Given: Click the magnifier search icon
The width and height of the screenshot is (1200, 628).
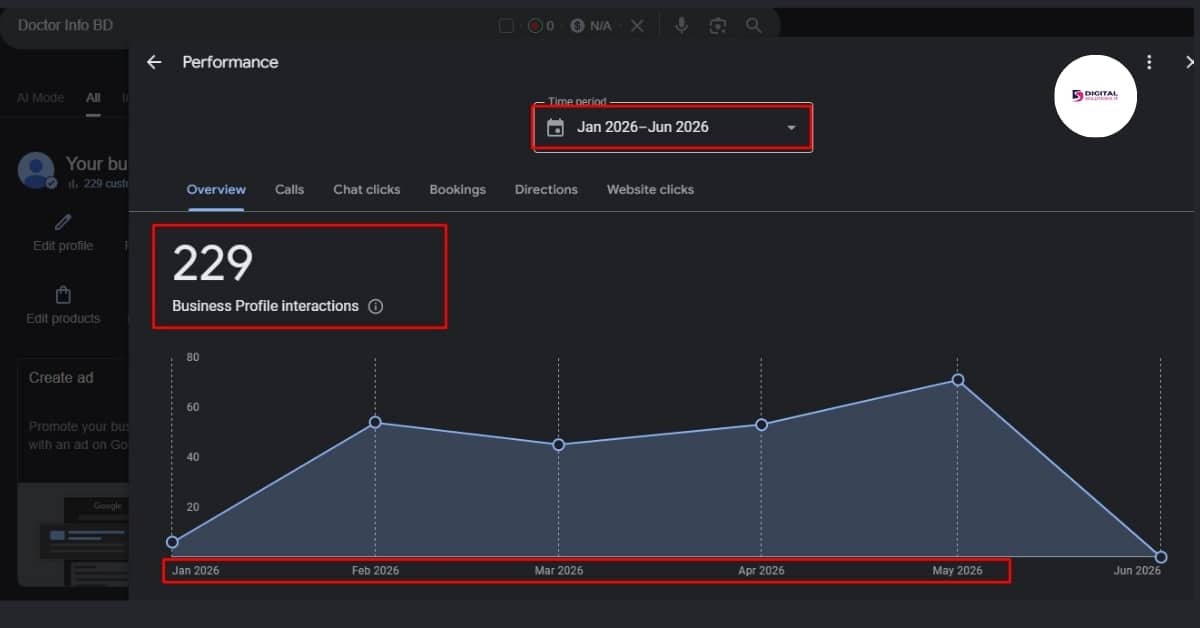Looking at the screenshot, I should (x=754, y=25).
